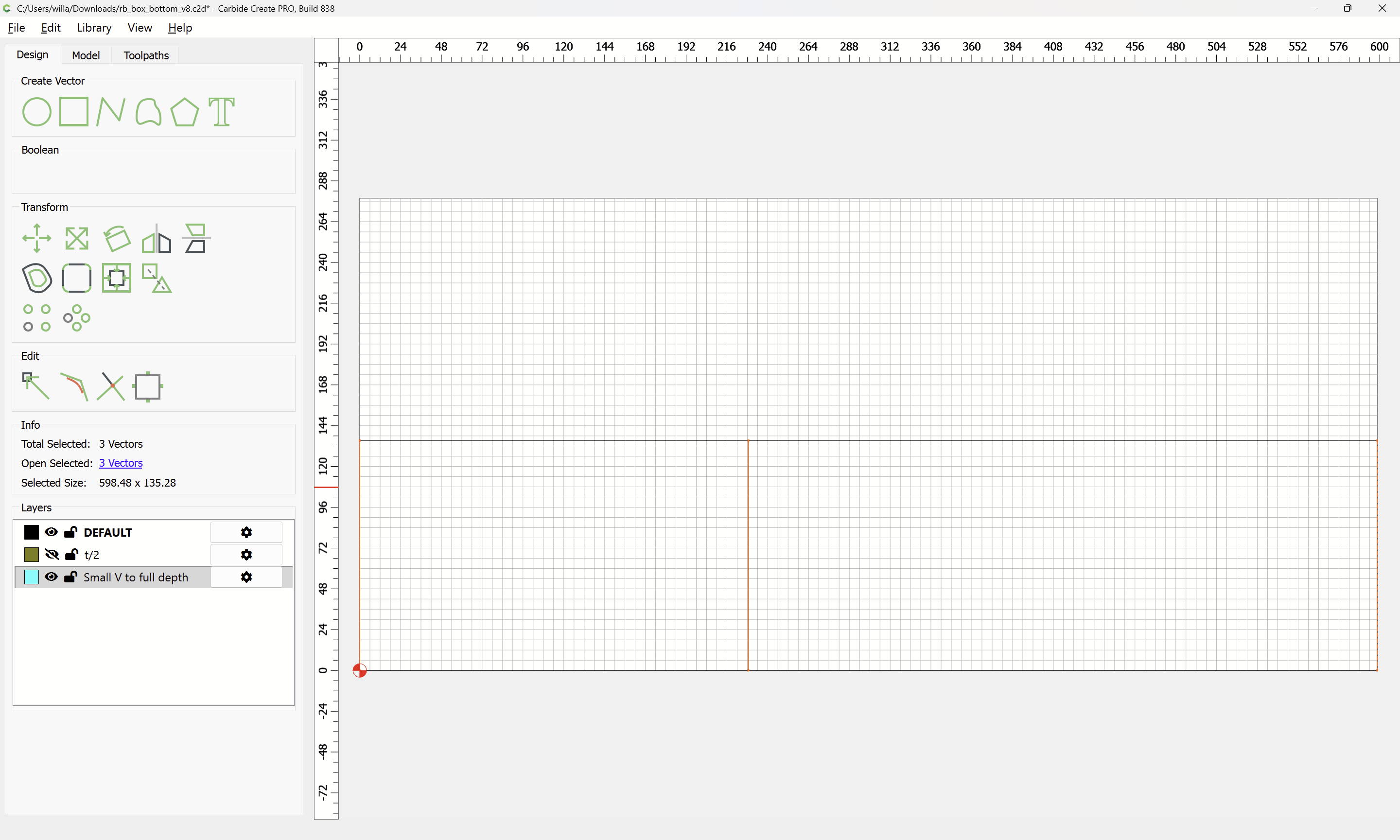1400x840 pixels.
Task: Click the 3 Vectors open selected link
Action: 121,463
